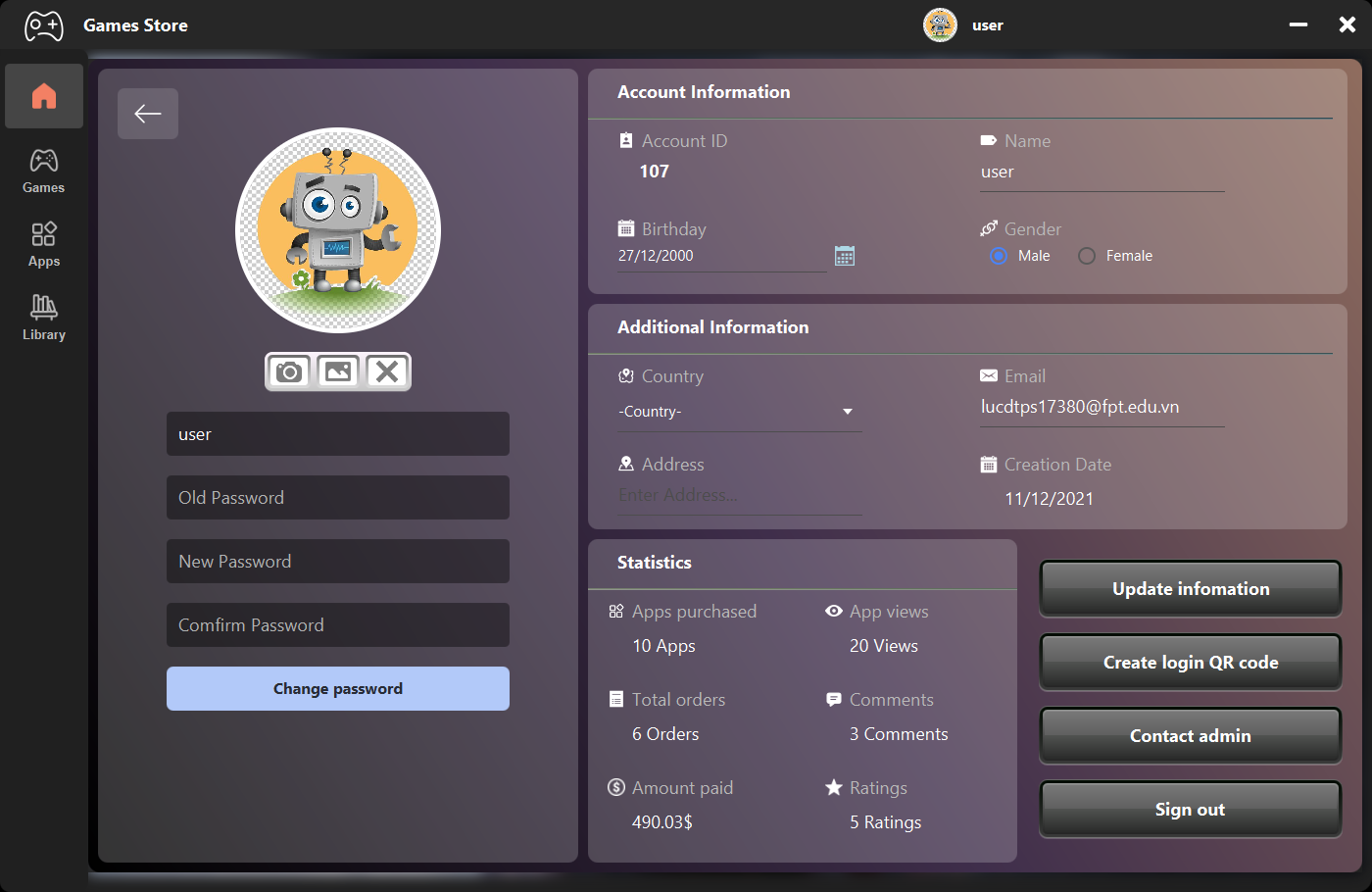Click the '10 Apps' statistic value
The image size is (1372, 892).
coord(664,646)
